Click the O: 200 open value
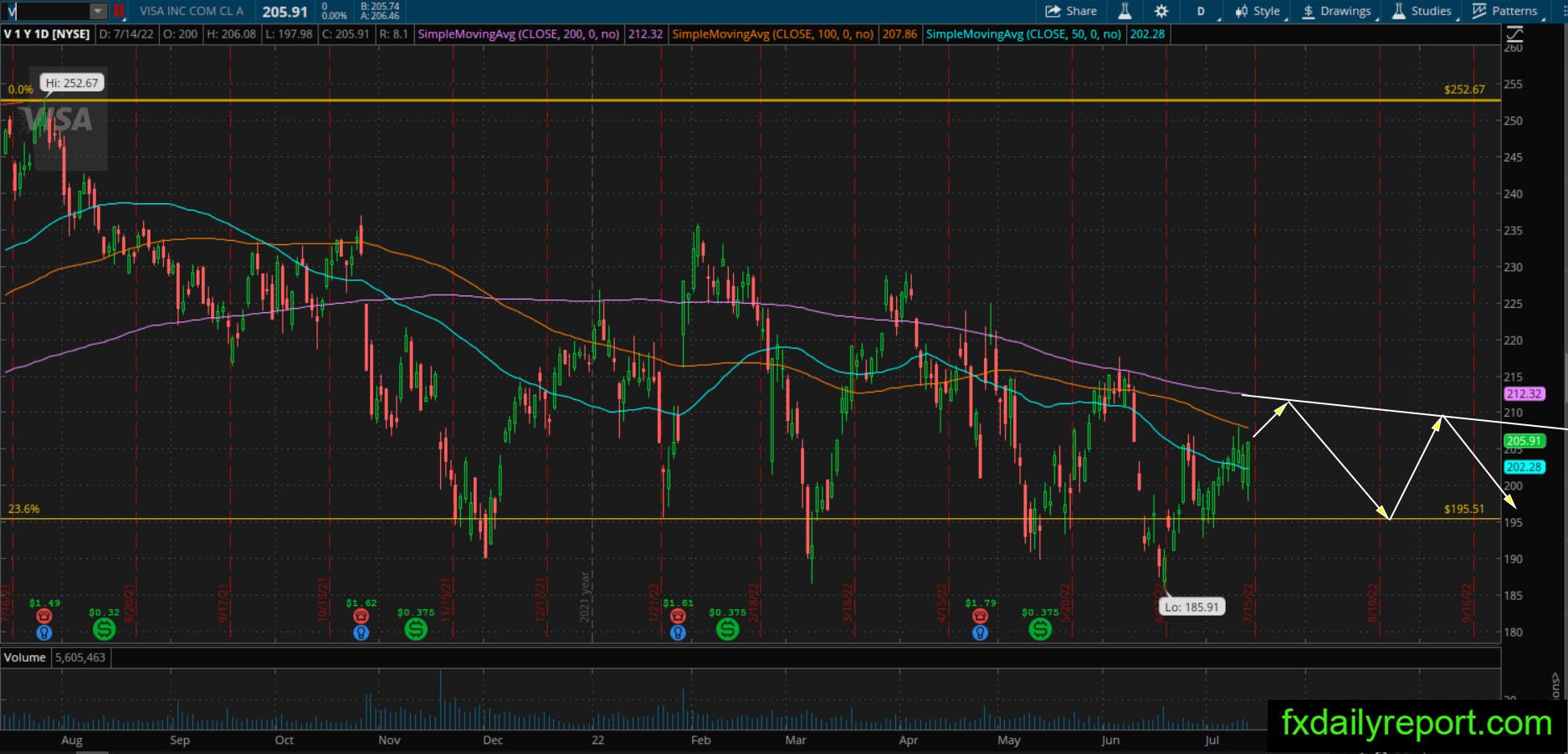 pyautogui.click(x=180, y=34)
